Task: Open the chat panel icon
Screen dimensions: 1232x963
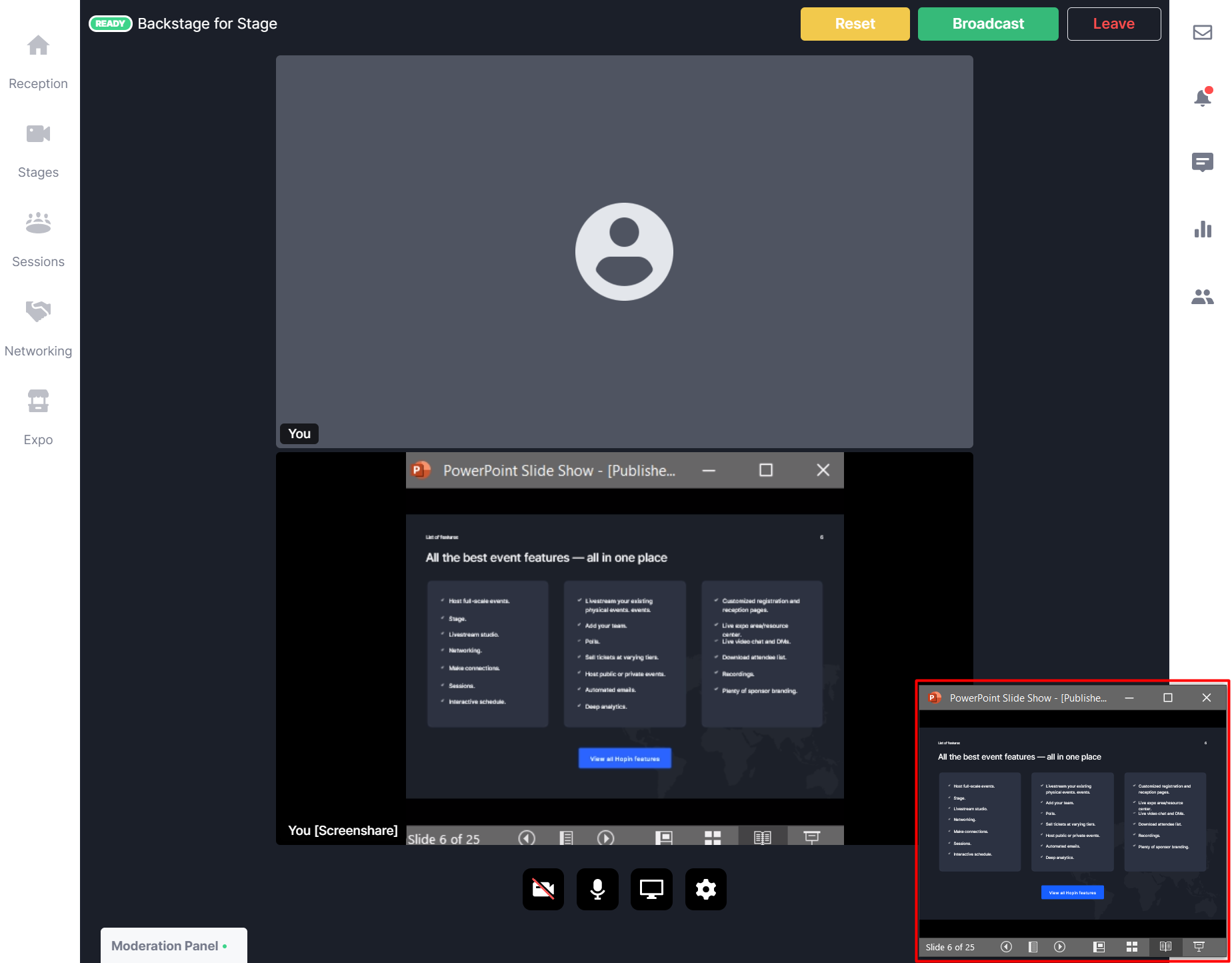Action: point(1202,163)
